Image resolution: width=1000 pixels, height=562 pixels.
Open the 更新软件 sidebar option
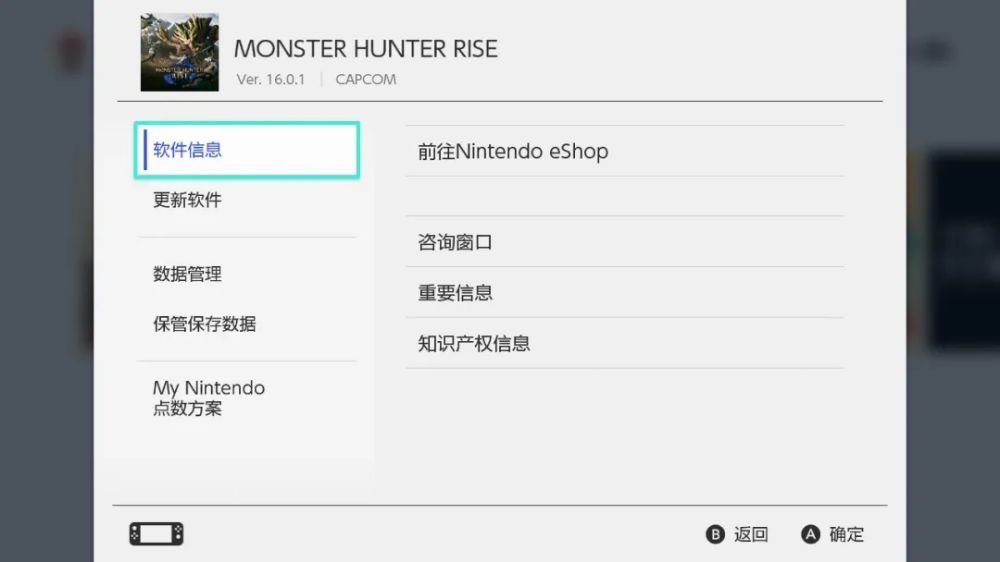coord(188,200)
